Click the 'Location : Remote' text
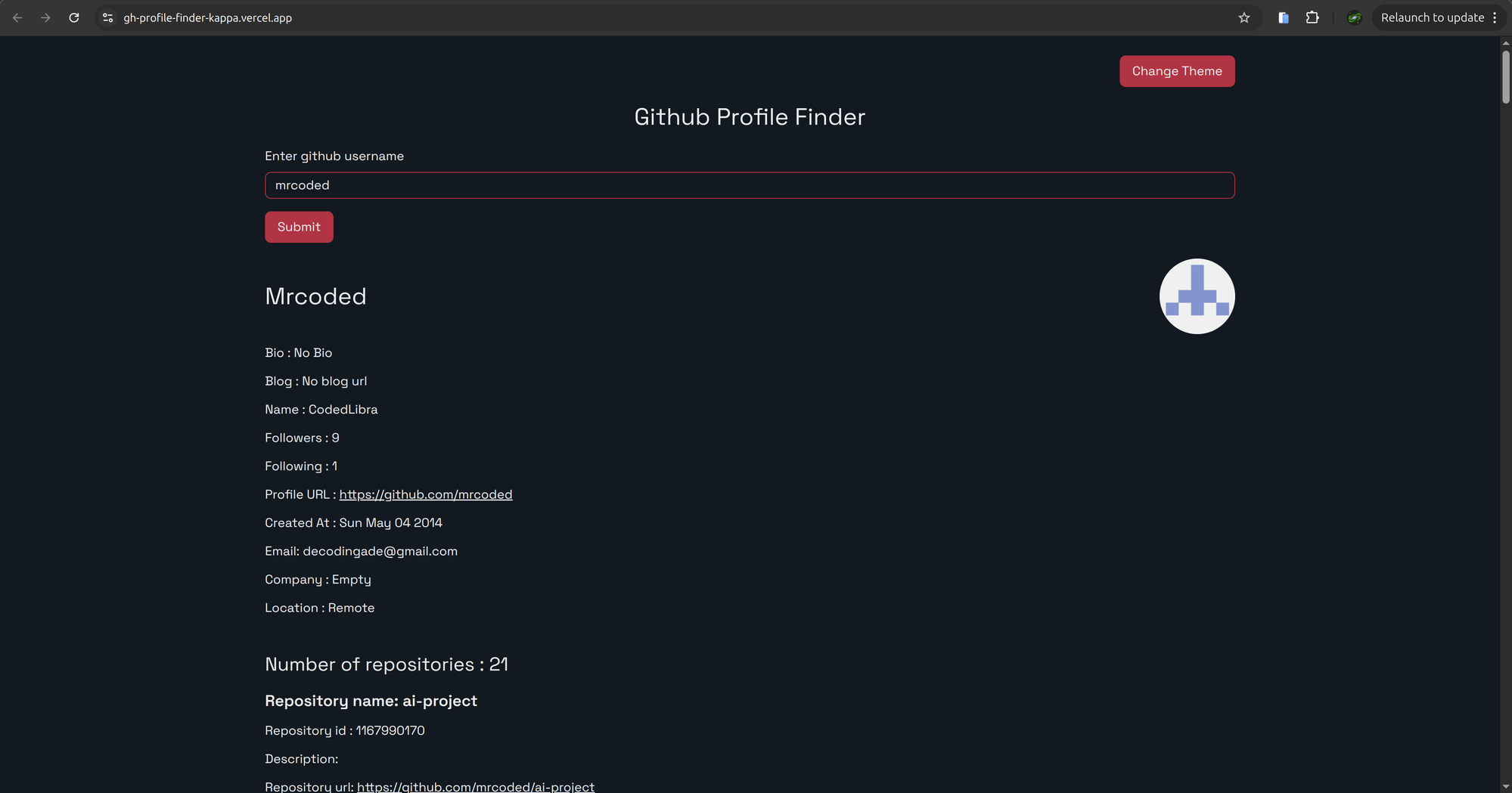 point(319,608)
